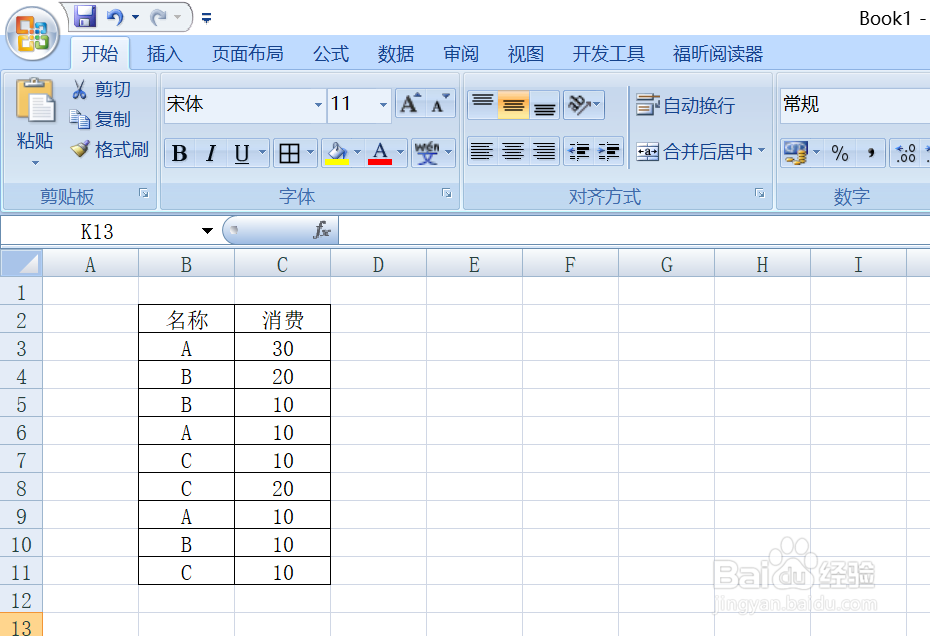
Task: Open the font size 11 dropdown
Action: click(x=383, y=105)
